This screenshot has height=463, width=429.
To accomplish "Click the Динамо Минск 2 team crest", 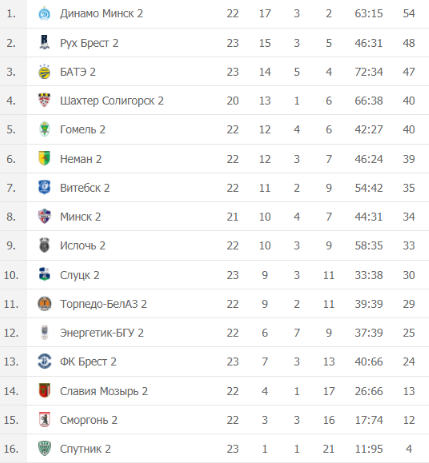I will 44,14.
